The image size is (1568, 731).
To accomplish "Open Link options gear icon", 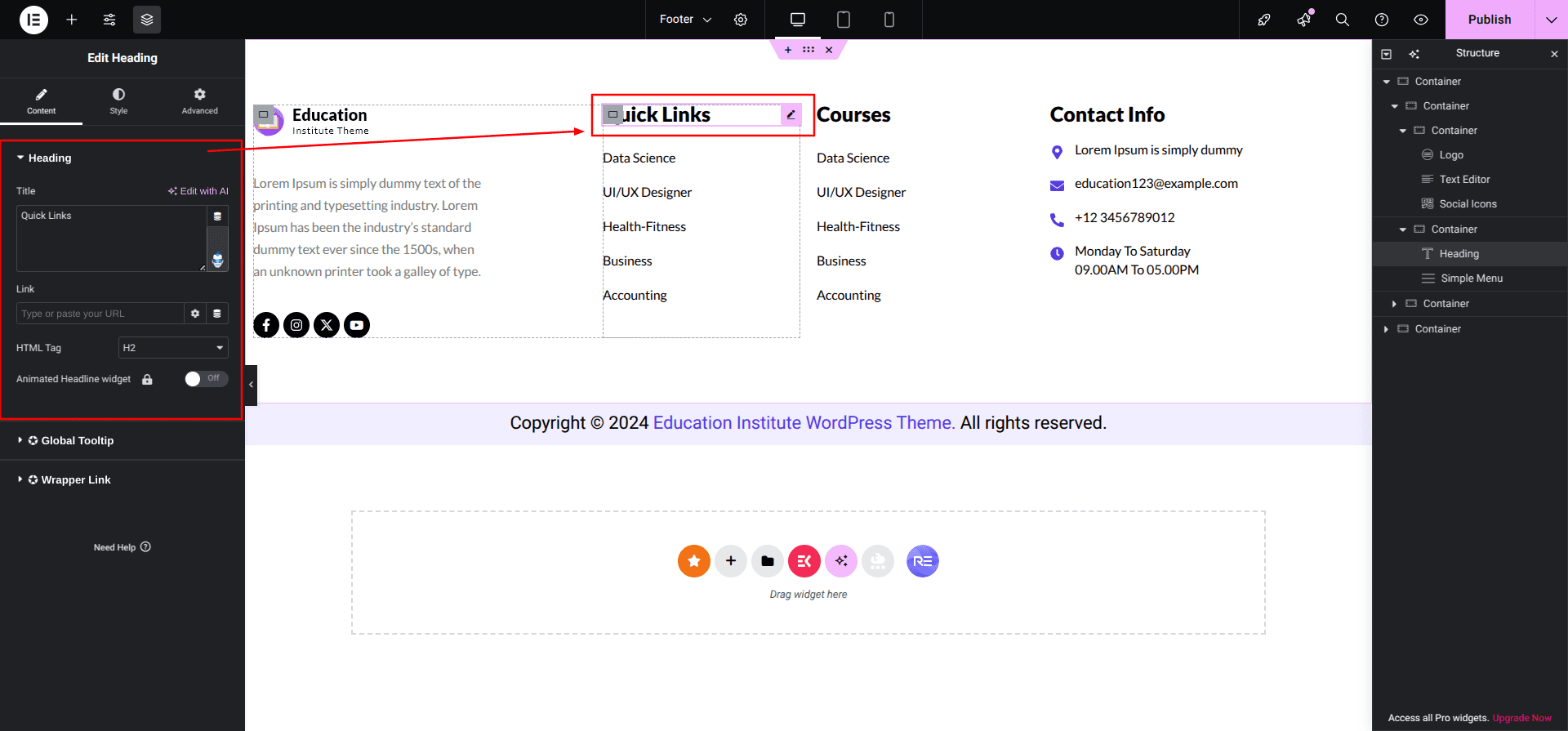I will pos(195,314).
